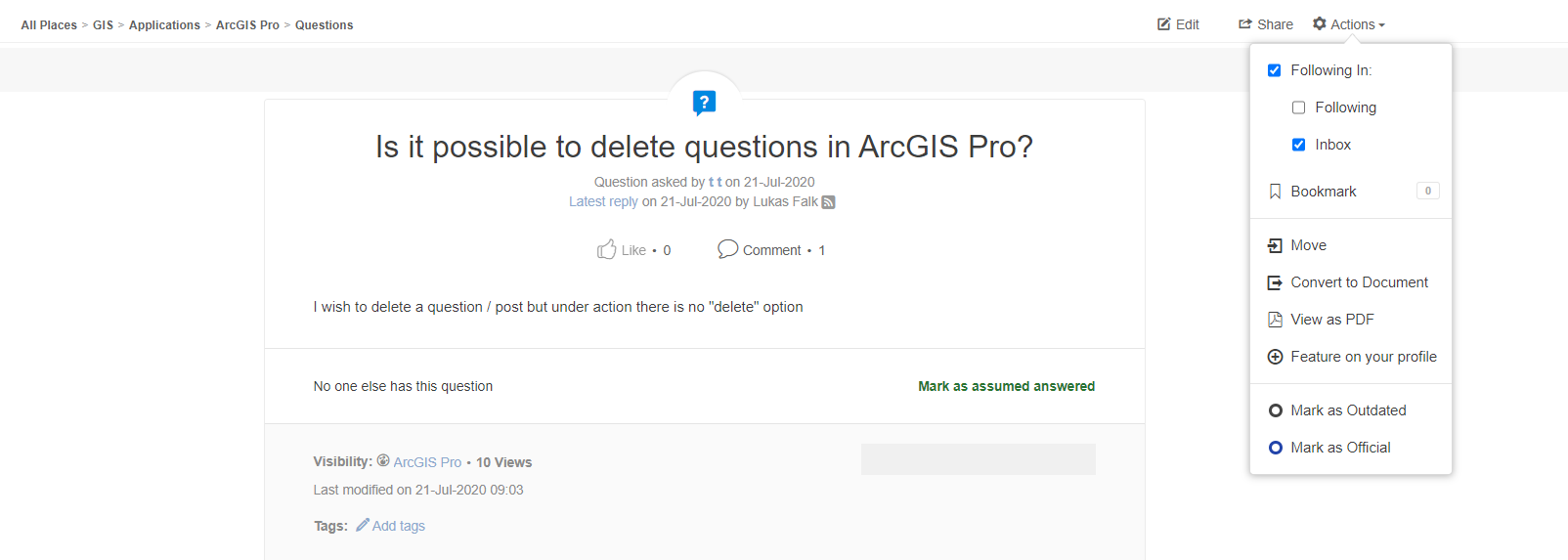Uncheck the Following In checkbox
The height and width of the screenshot is (560, 1568).
pyautogui.click(x=1274, y=70)
